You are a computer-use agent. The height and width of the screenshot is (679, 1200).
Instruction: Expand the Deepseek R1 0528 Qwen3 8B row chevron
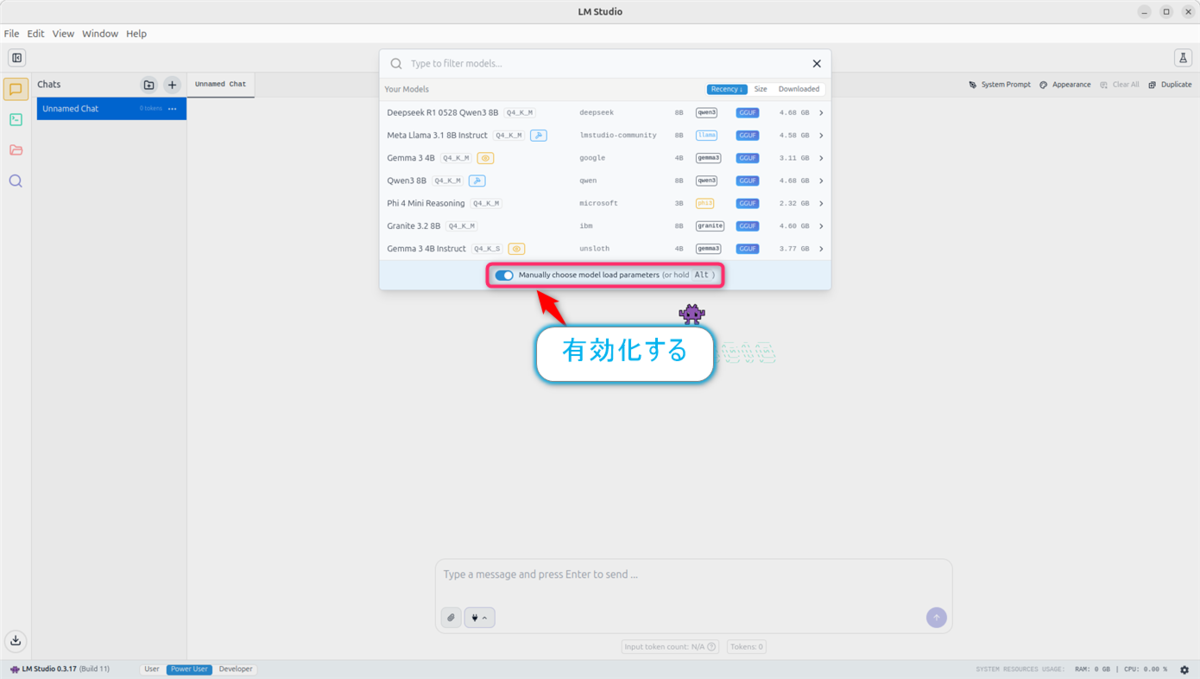click(x=821, y=113)
